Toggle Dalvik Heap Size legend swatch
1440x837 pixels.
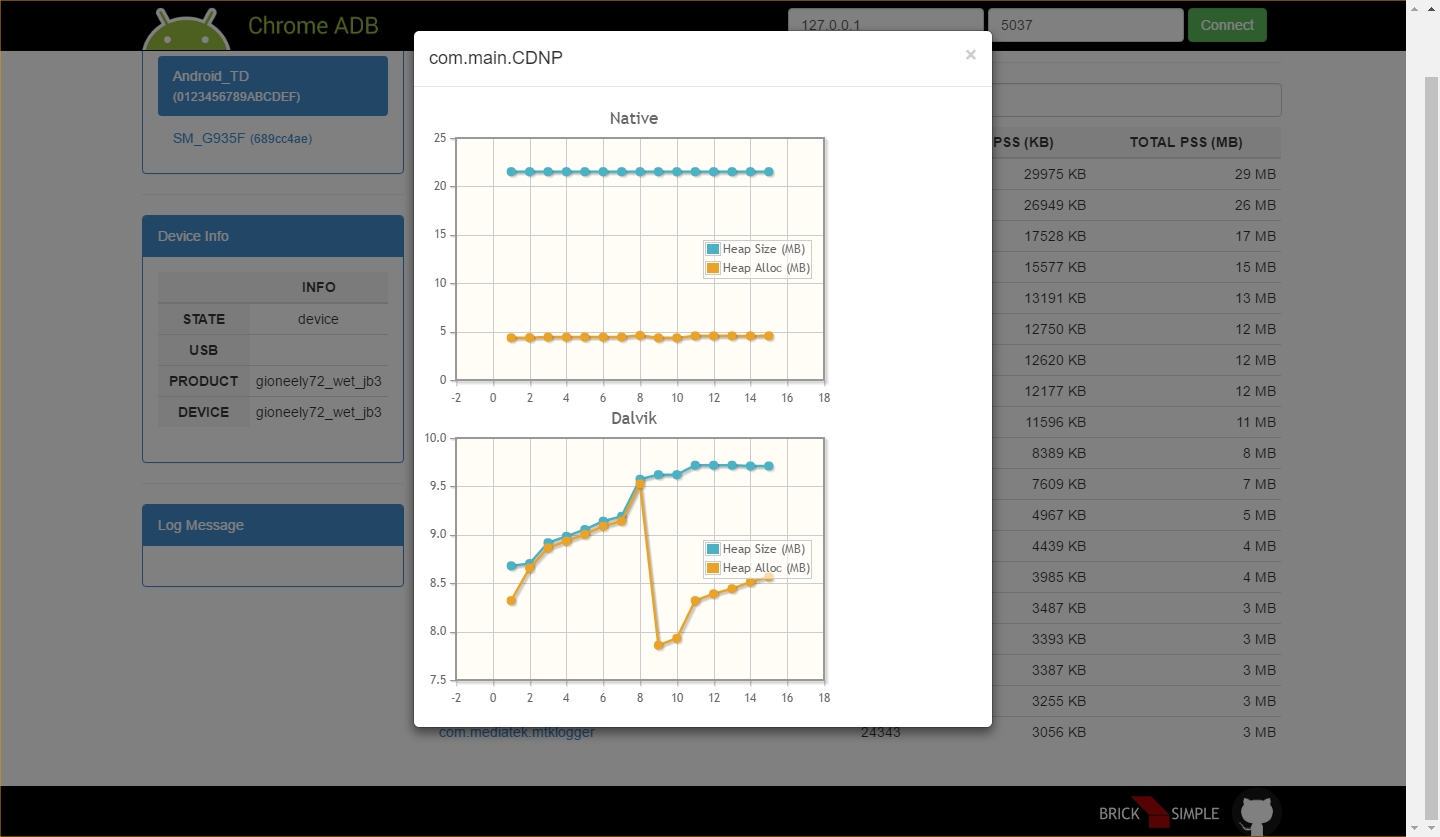click(713, 549)
